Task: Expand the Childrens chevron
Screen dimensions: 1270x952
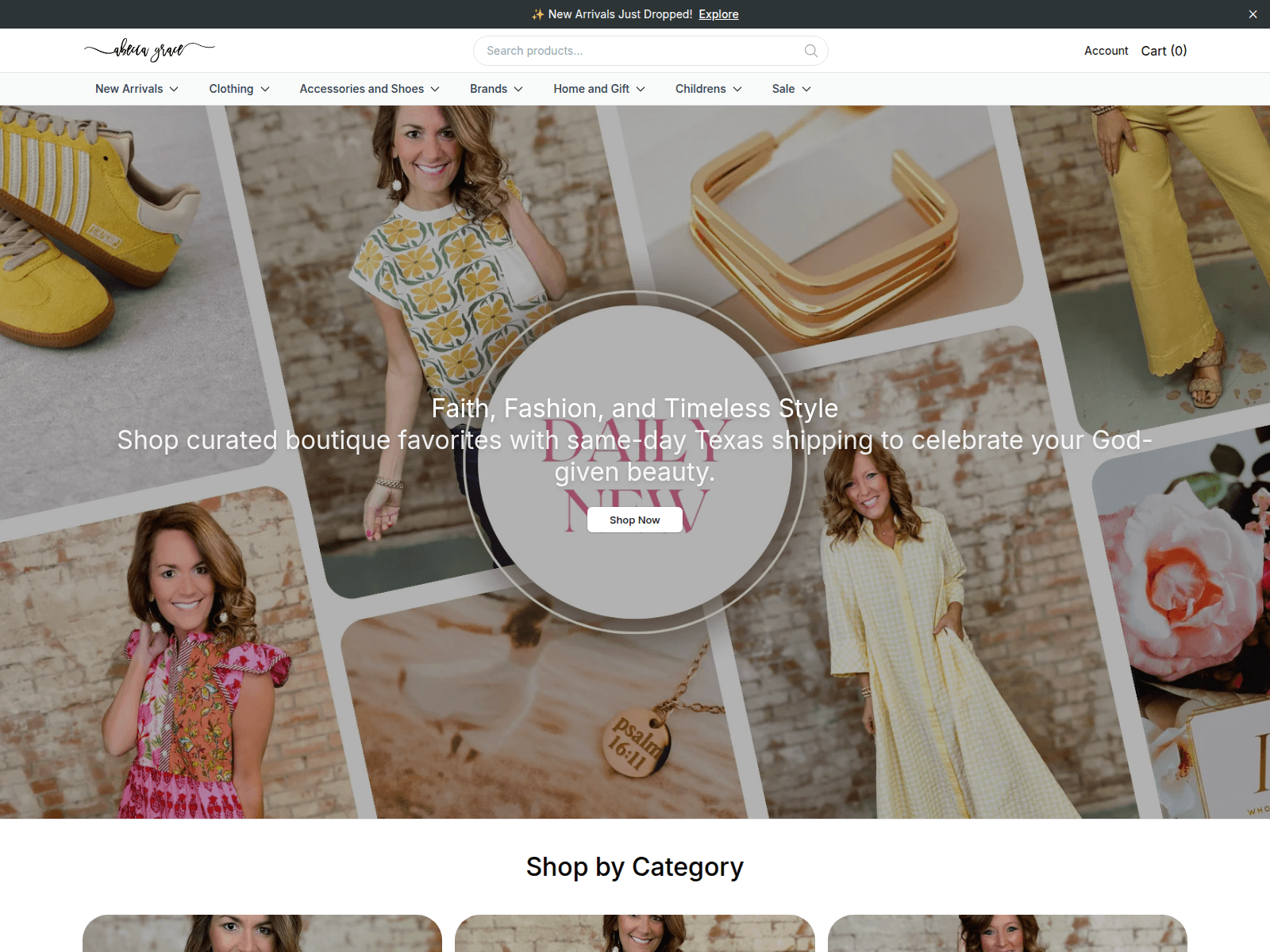Action: 737,89
